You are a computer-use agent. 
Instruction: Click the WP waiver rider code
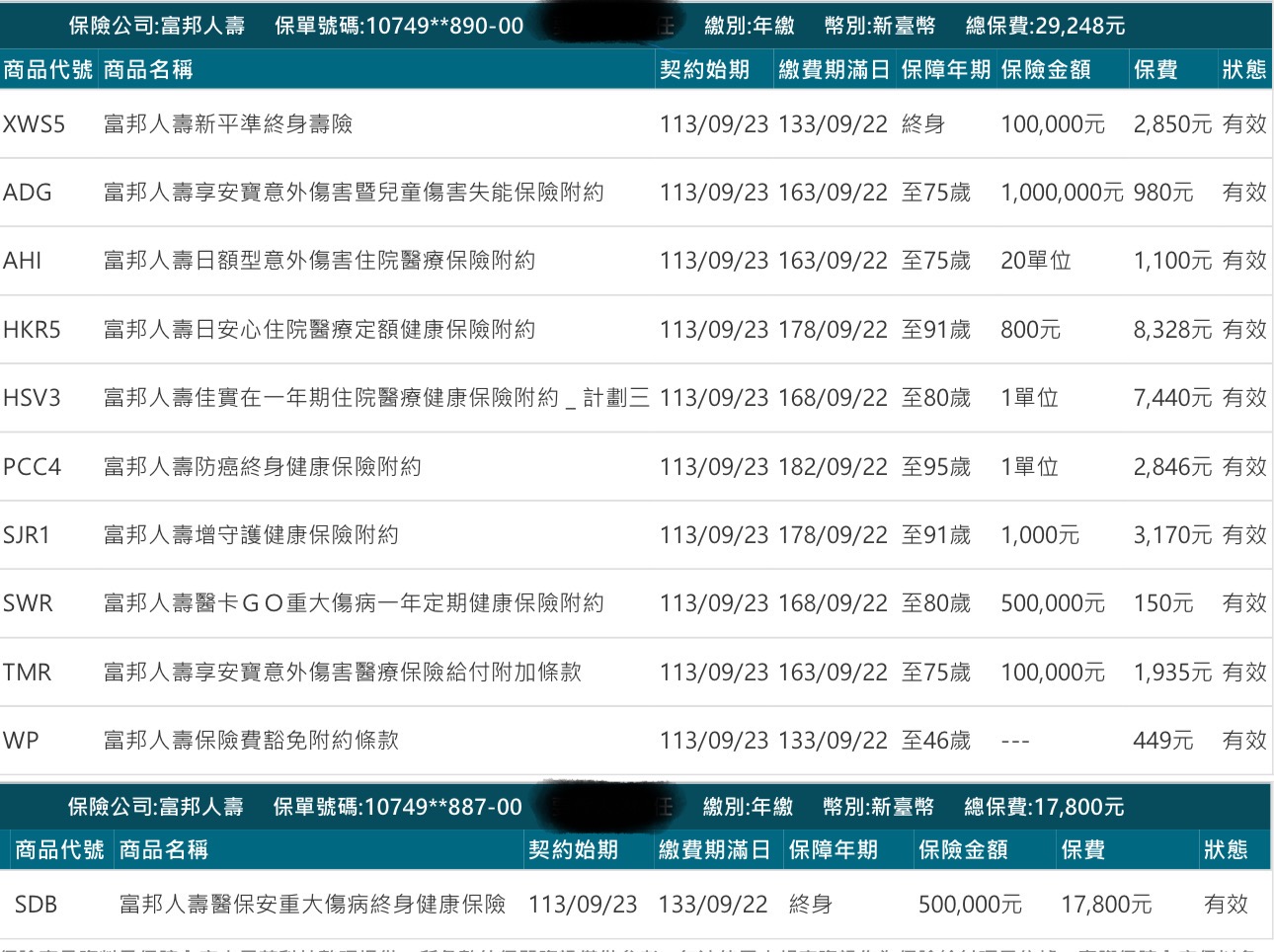(22, 741)
